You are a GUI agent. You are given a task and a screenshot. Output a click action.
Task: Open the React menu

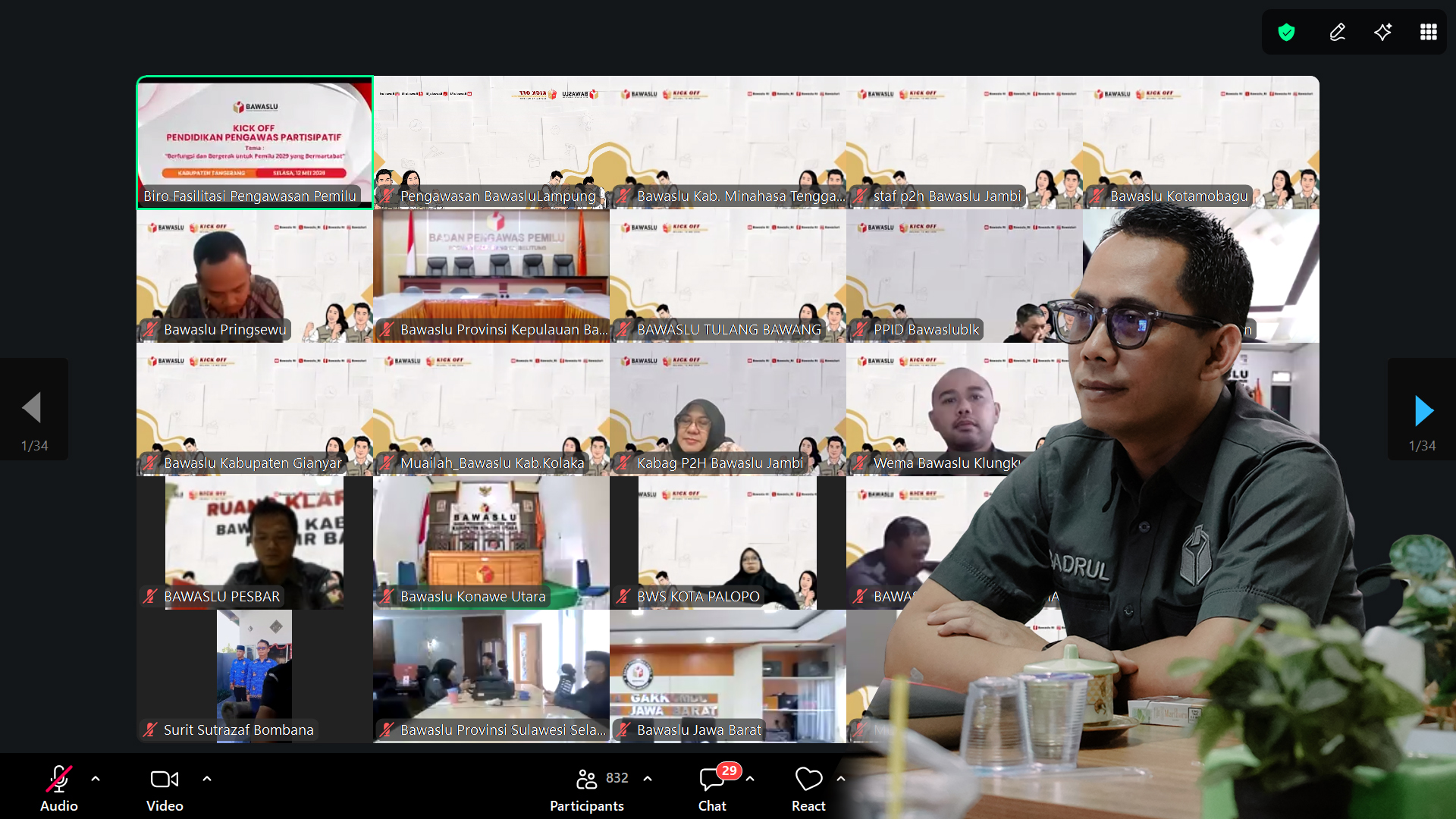click(808, 789)
